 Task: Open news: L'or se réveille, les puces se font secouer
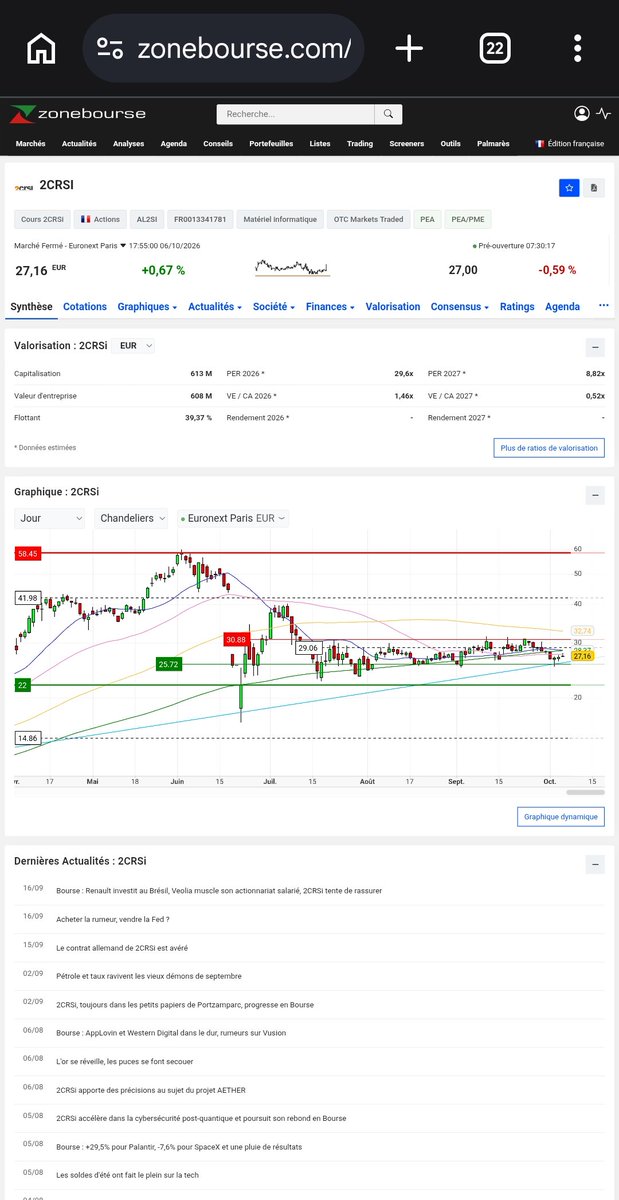[x=125, y=1061]
